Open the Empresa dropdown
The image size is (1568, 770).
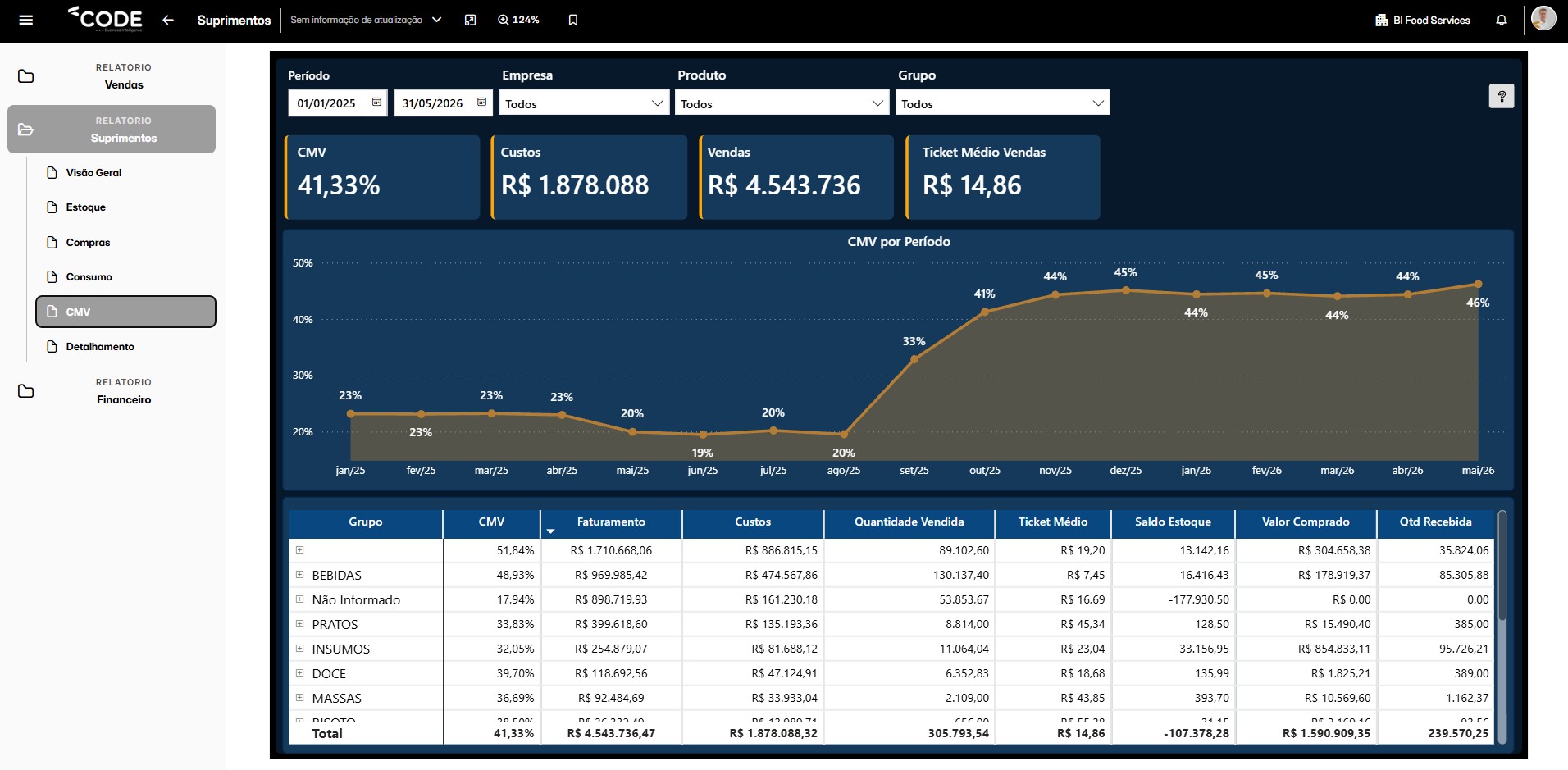click(585, 103)
